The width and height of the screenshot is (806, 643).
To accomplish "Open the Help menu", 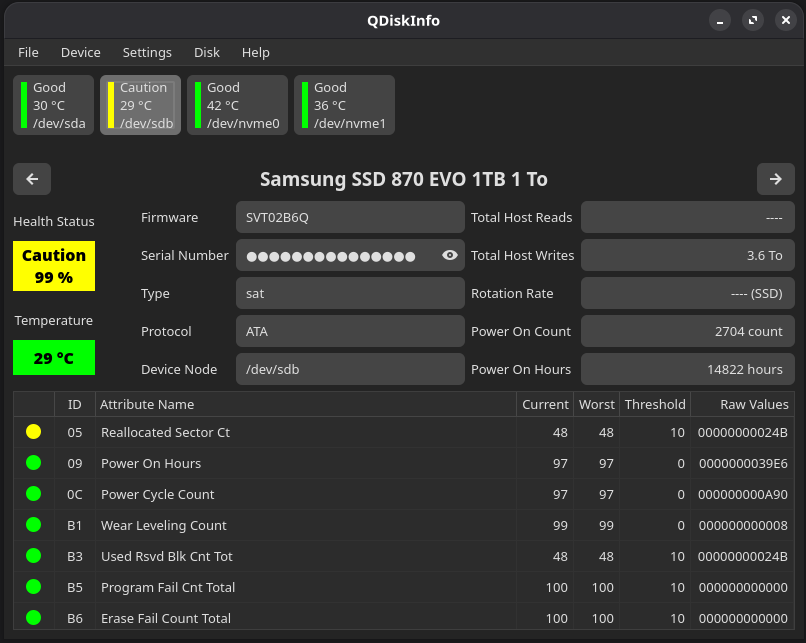I will [255, 52].
